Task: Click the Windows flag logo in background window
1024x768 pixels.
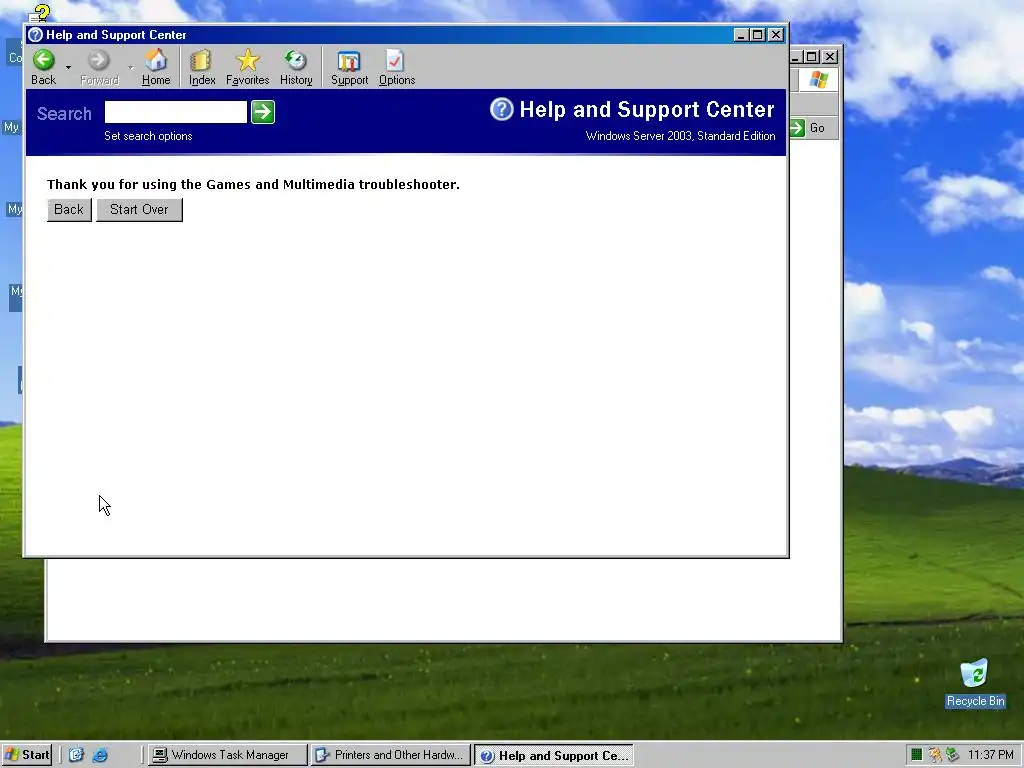Action: point(818,80)
